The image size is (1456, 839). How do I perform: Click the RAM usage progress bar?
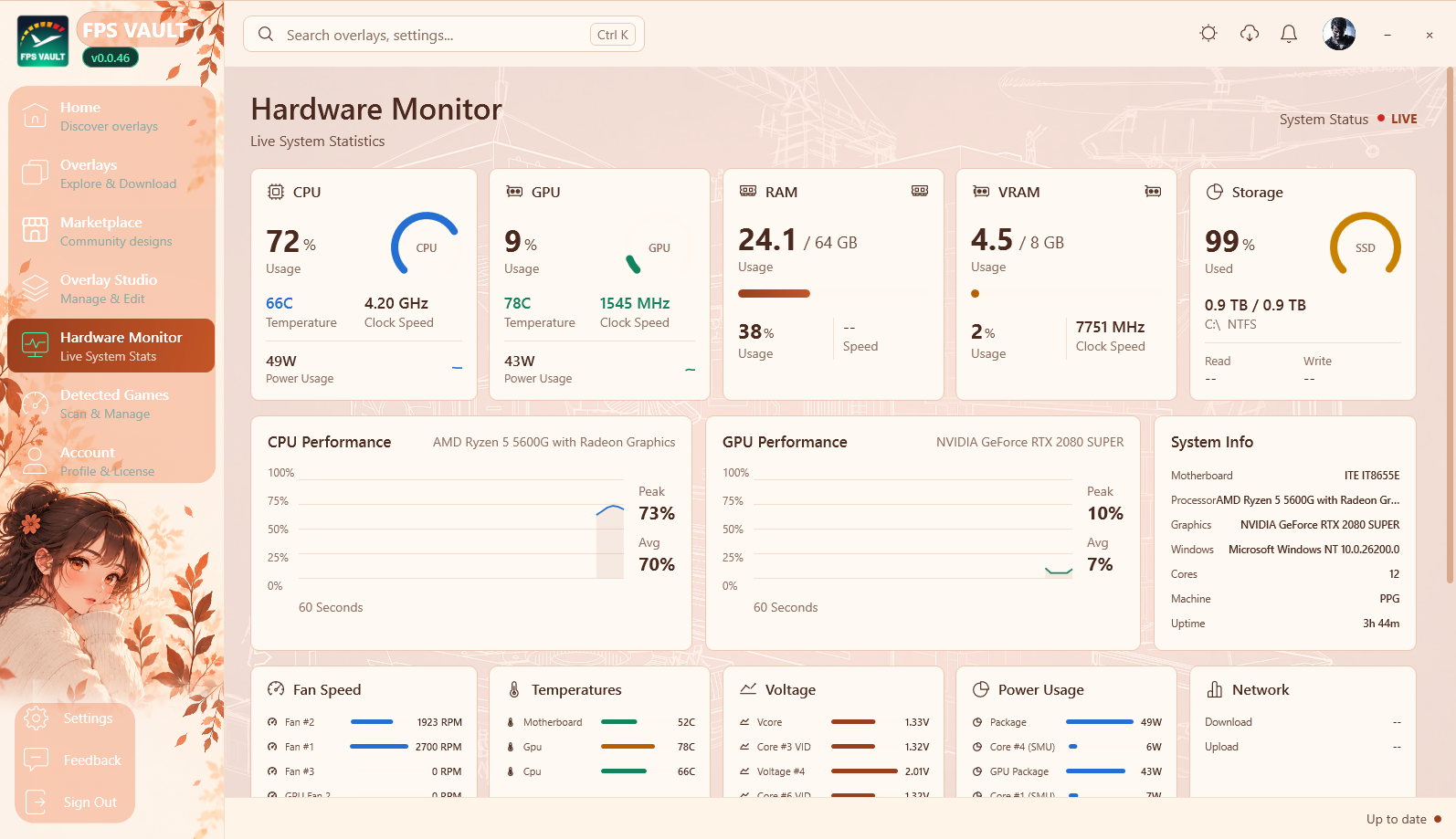pyautogui.click(x=833, y=293)
